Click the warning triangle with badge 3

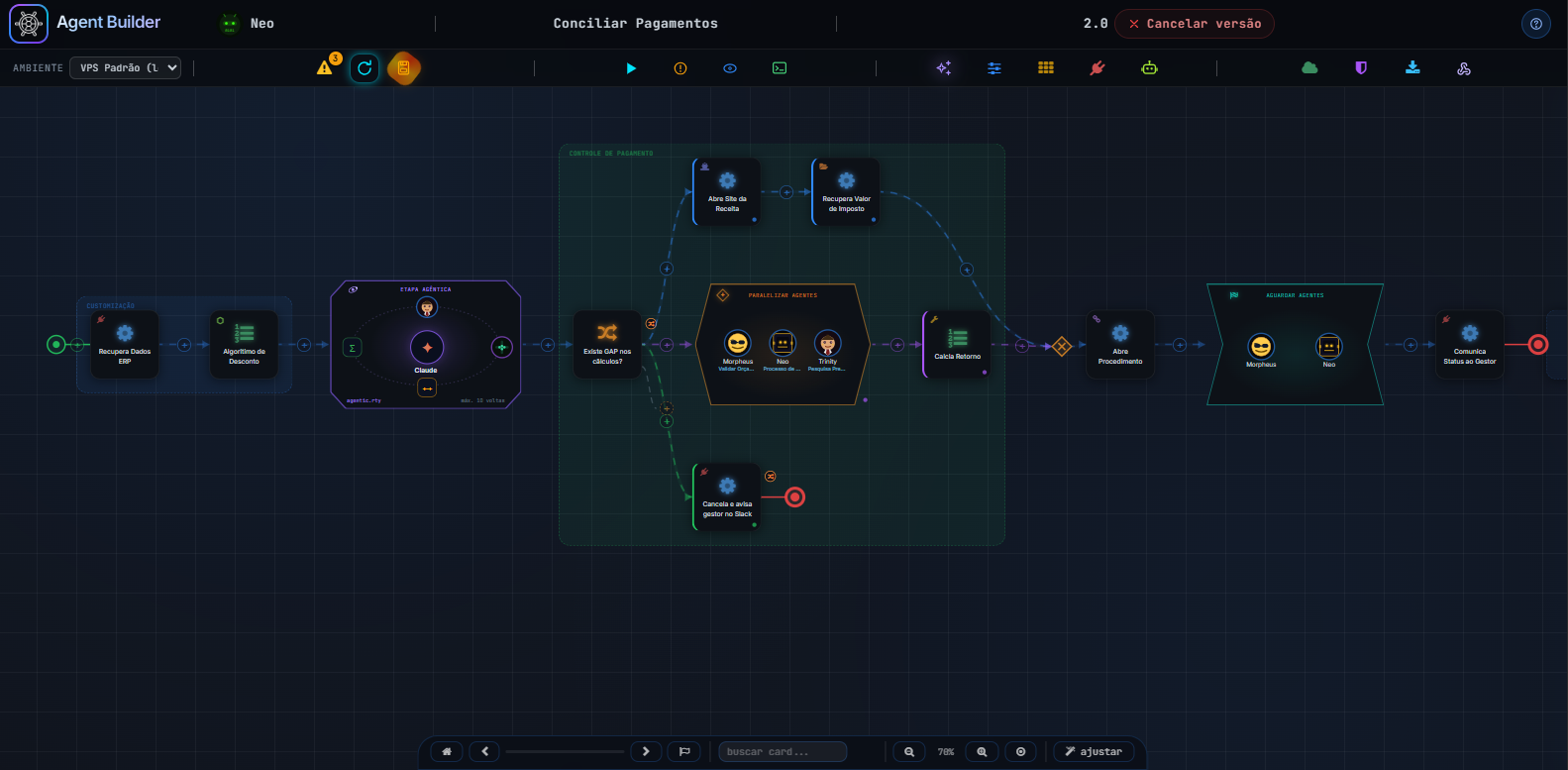point(326,66)
